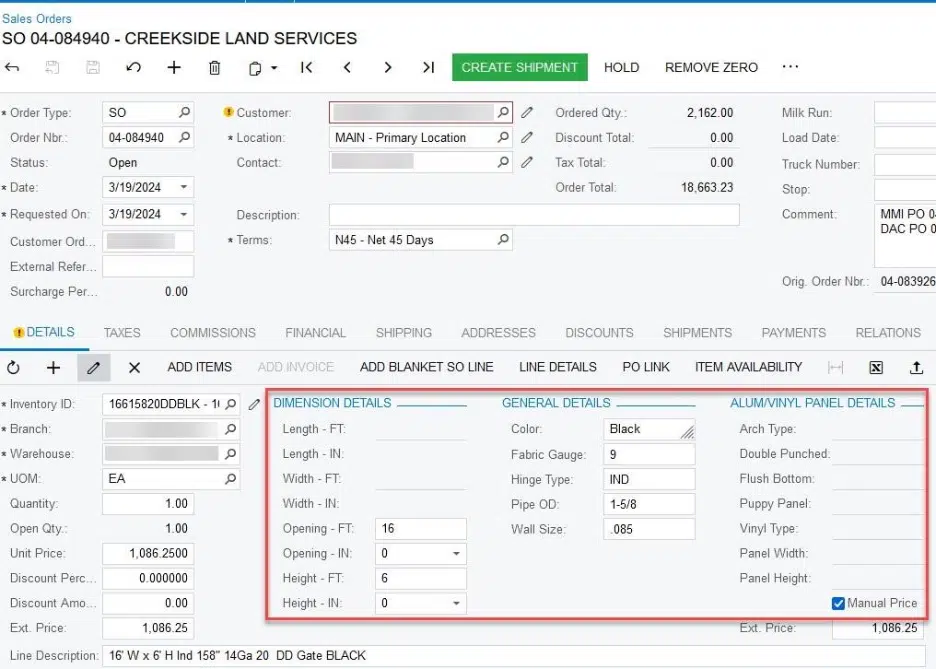
Task: Switch to the Shipping tab
Action: click(403, 333)
